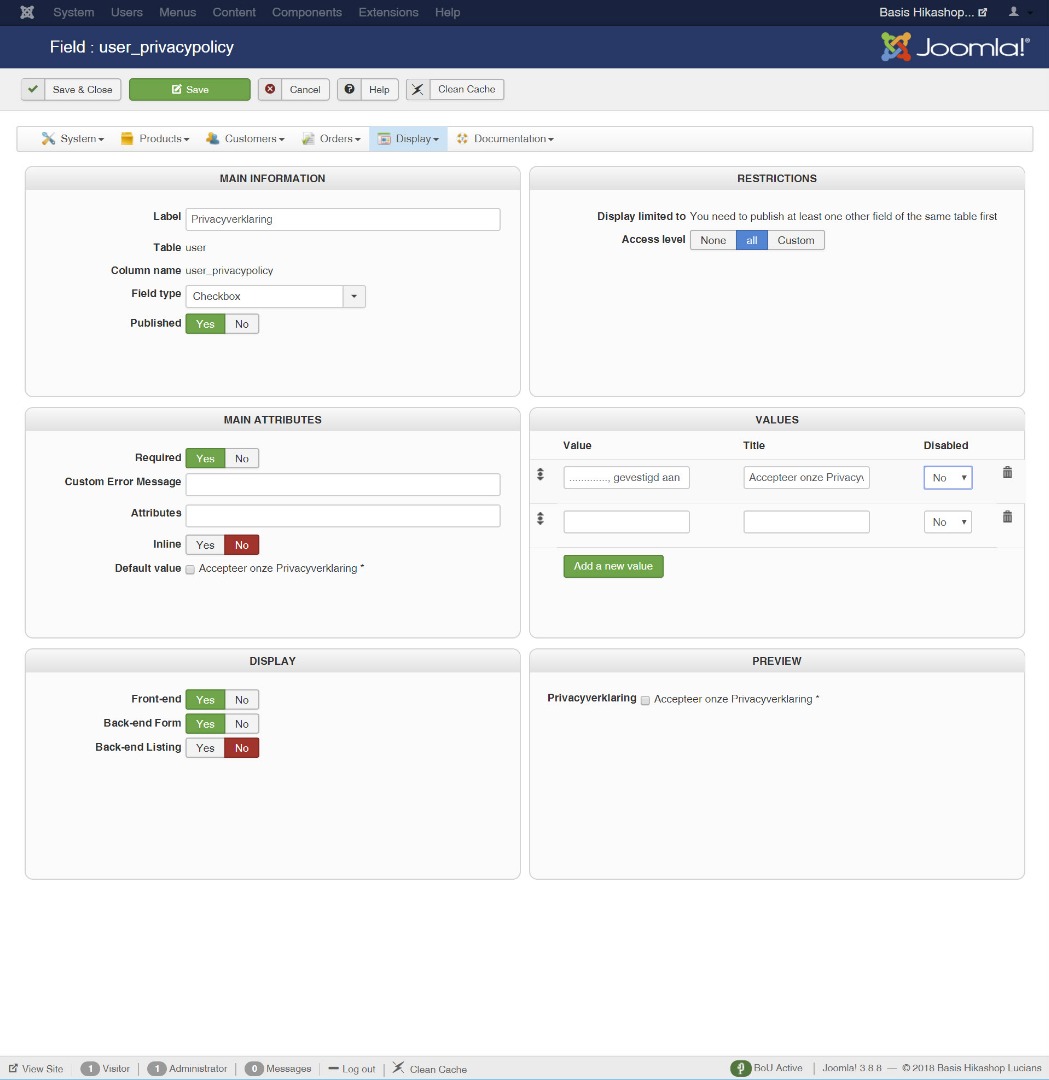The width and height of the screenshot is (1049, 1080).
Task: Click the first row Title input field
Action: (807, 477)
